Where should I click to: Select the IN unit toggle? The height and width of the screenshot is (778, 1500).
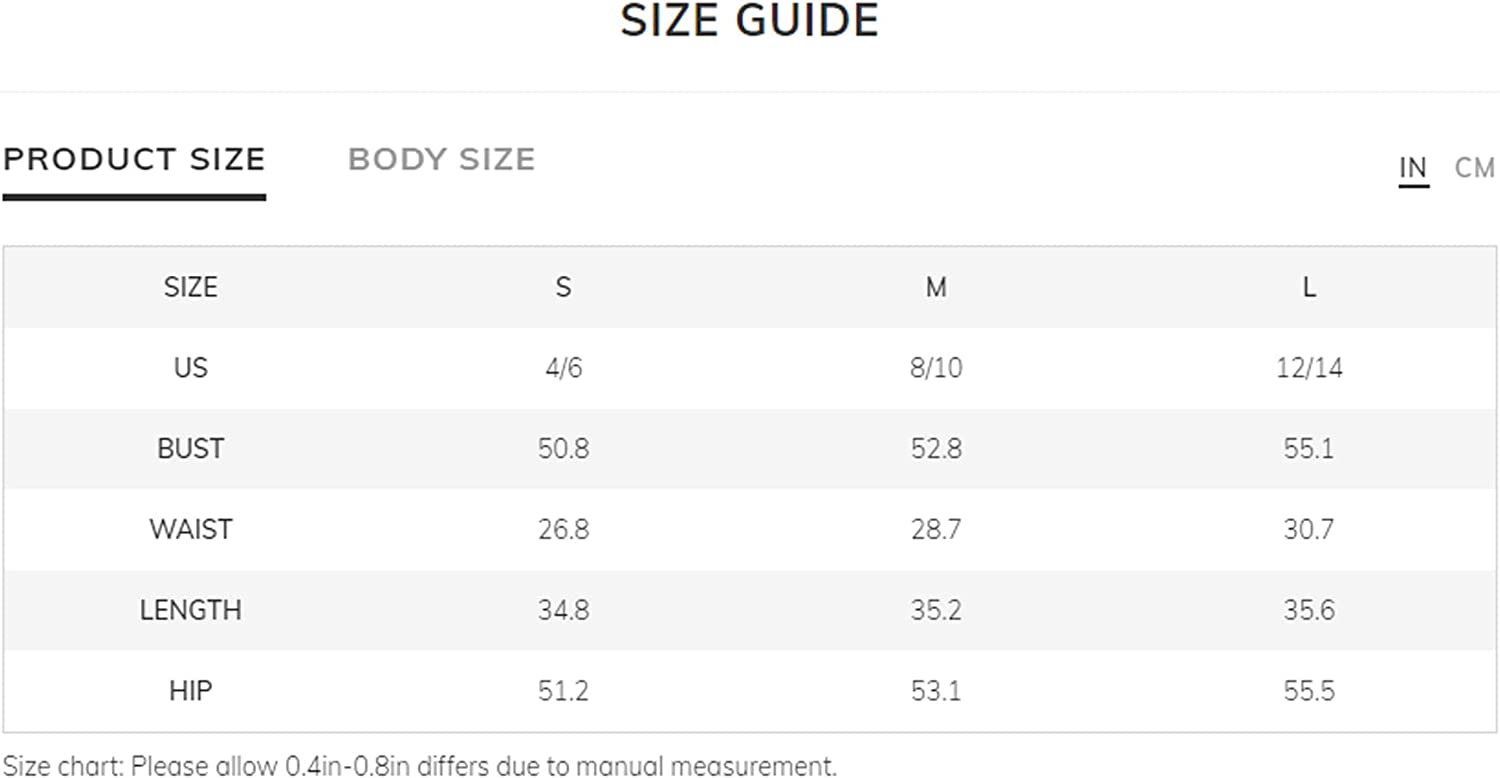tap(1413, 168)
